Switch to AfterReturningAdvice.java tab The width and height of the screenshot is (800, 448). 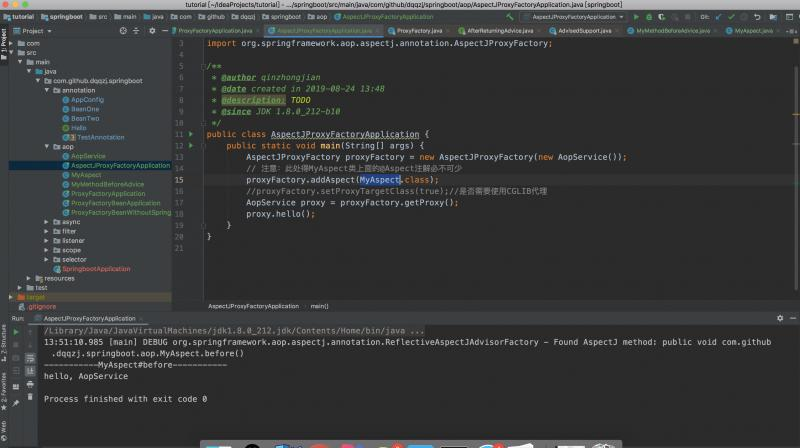tap(500, 31)
